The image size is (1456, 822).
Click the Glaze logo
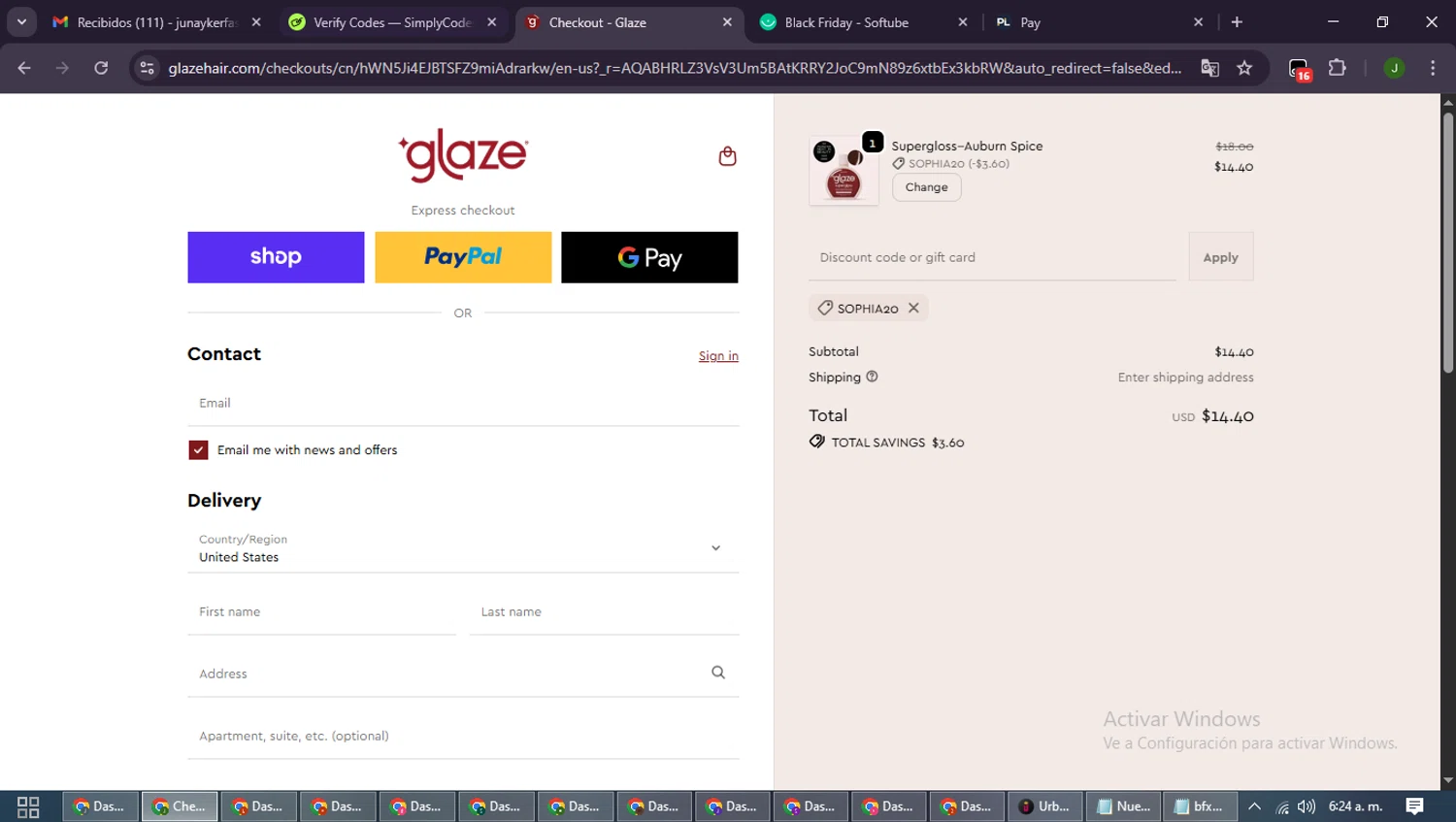tap(463, 155)
